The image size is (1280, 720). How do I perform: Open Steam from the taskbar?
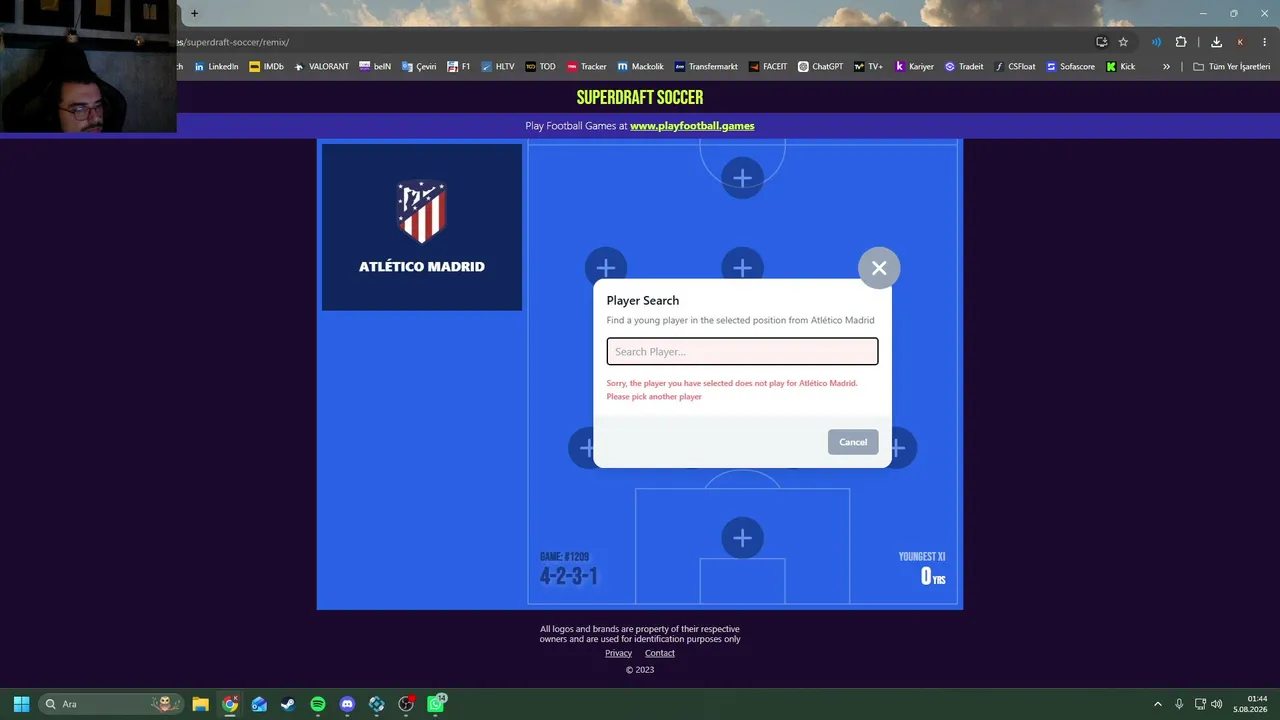tap(288, 704)
